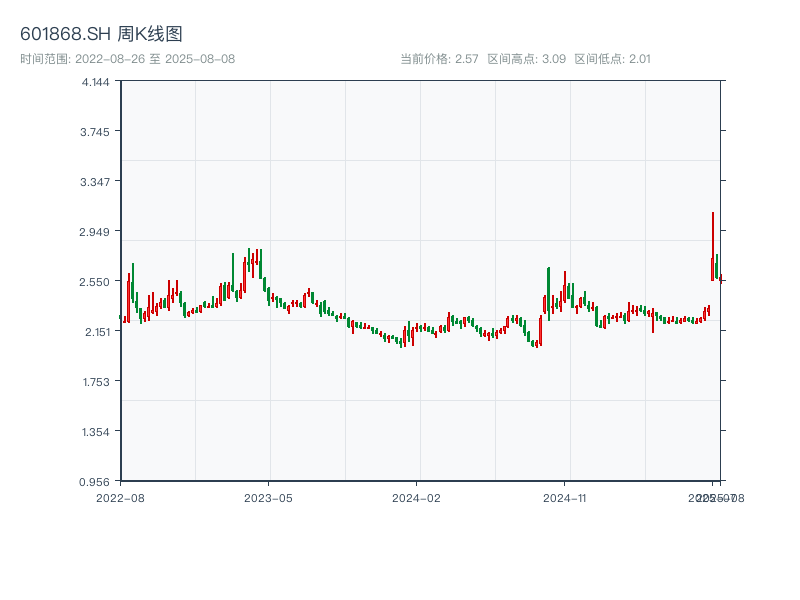Click the y-axis label 4.144
Screen dimensions: 800x600
pos(95,82)
